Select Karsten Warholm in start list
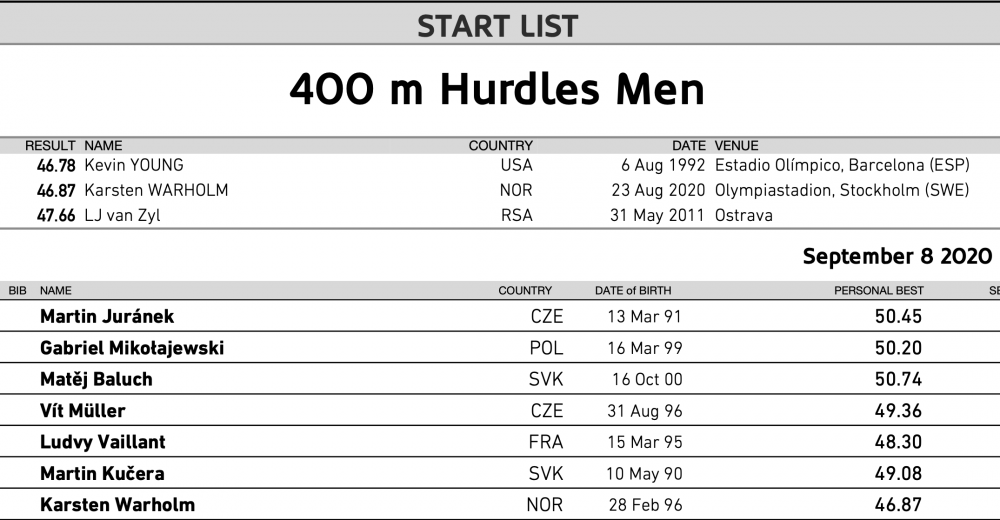This screenshot has width=1000, height=520. (x=117, y=505)
